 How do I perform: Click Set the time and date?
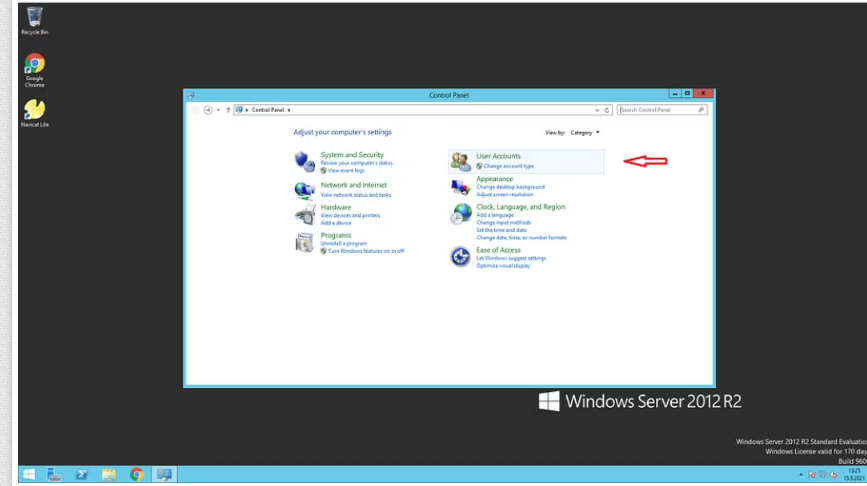(x=502, y=231)
